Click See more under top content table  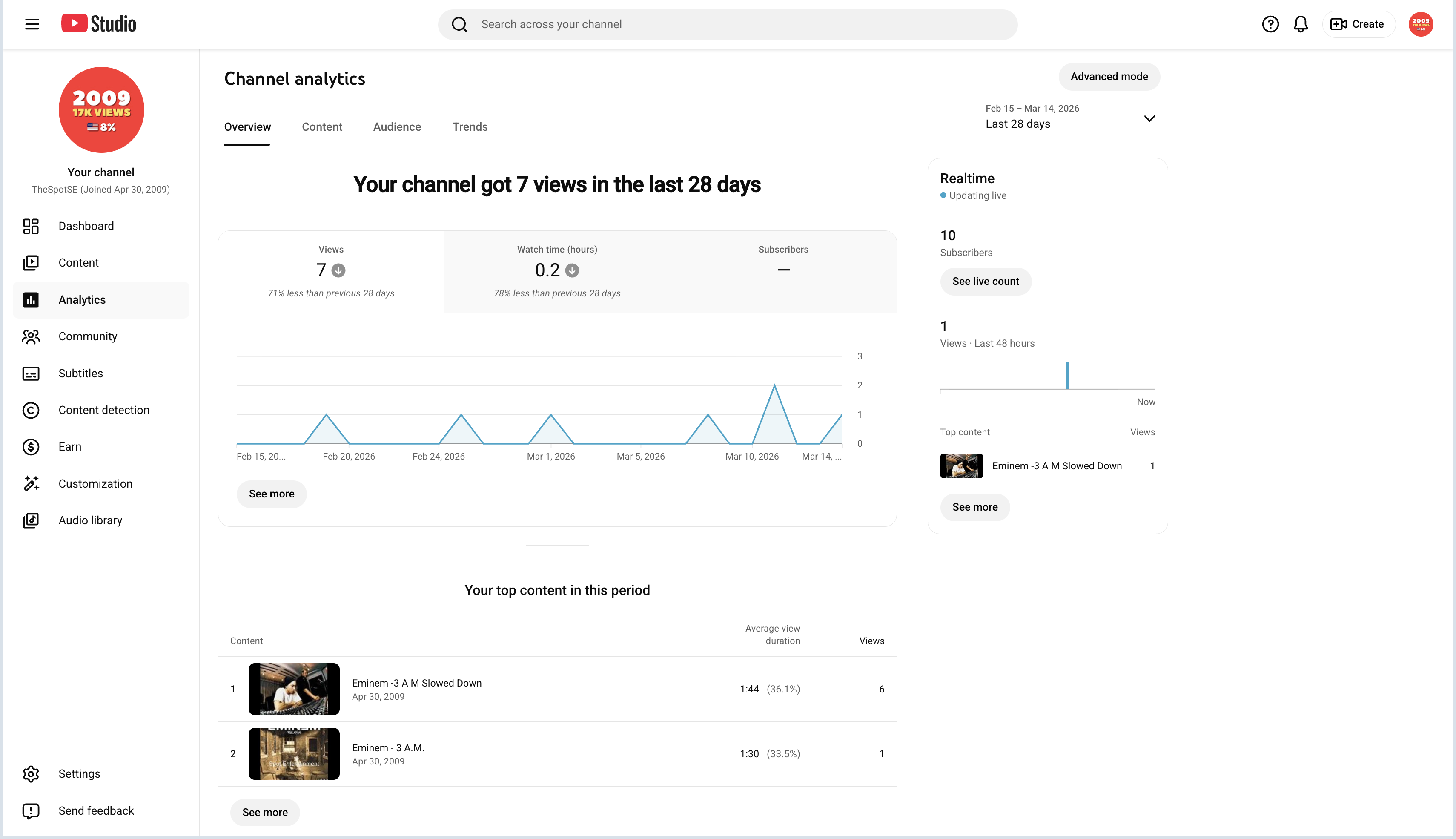(265, 813)
